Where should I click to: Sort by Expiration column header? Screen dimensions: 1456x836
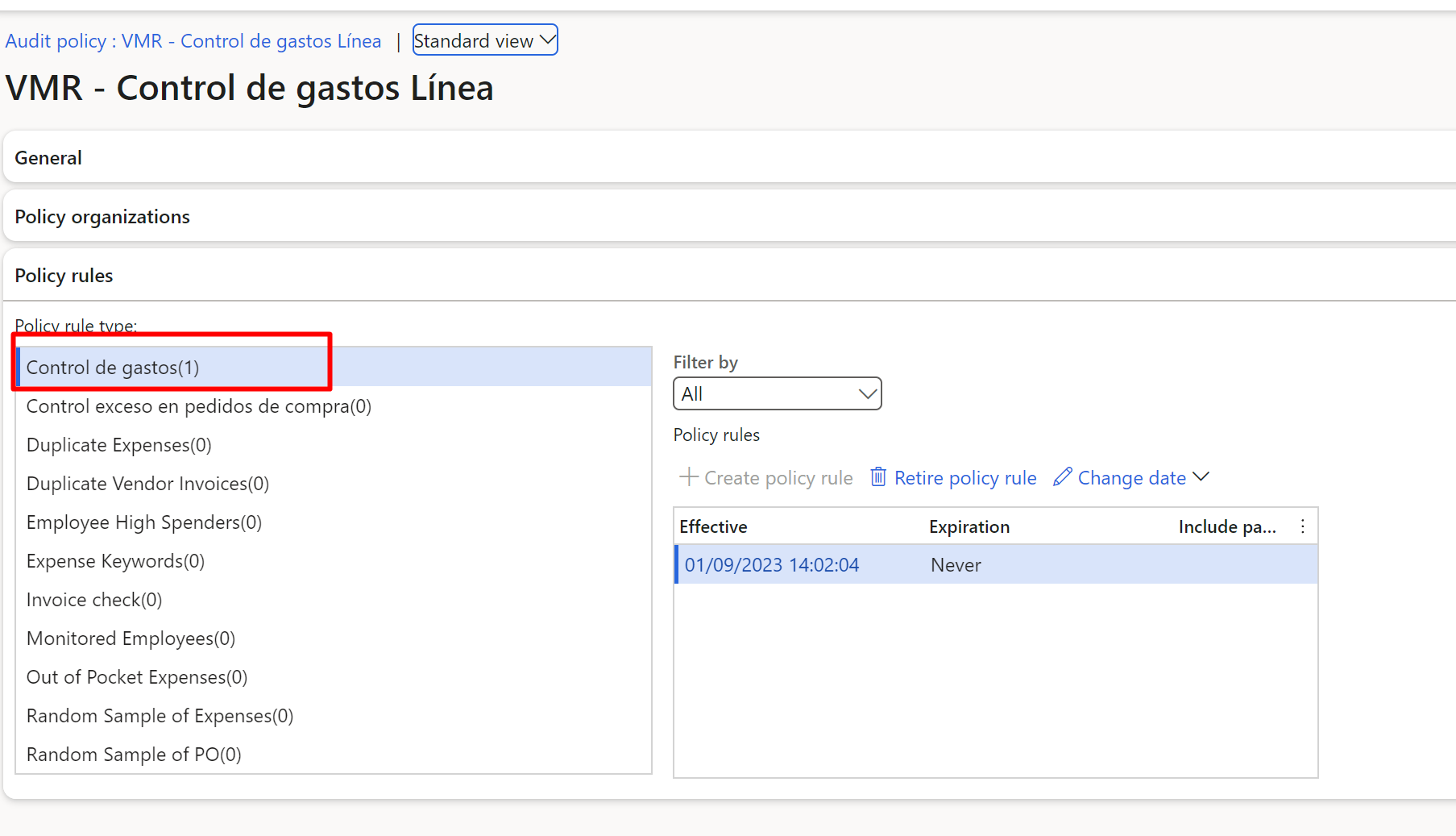[x=969, y=526]
